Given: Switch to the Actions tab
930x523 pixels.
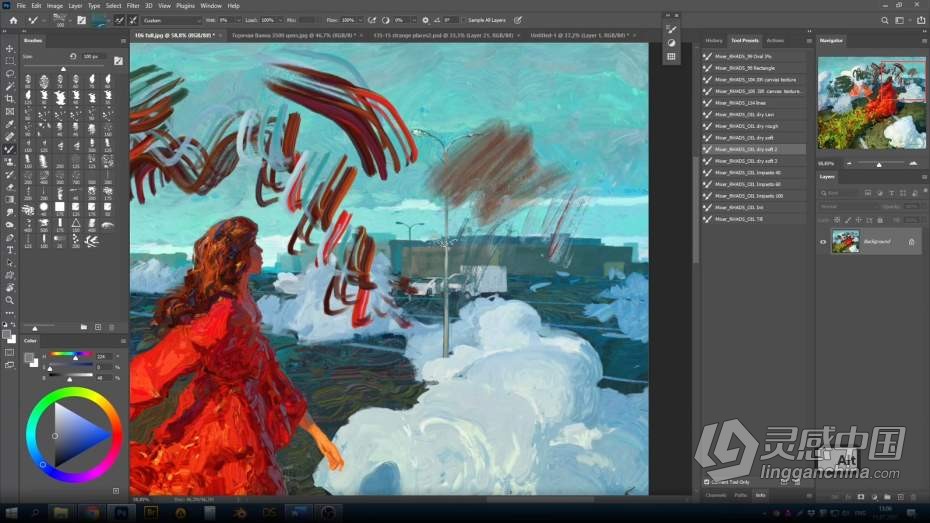Looking at the screenshot, I should click(x=775, y=40).
